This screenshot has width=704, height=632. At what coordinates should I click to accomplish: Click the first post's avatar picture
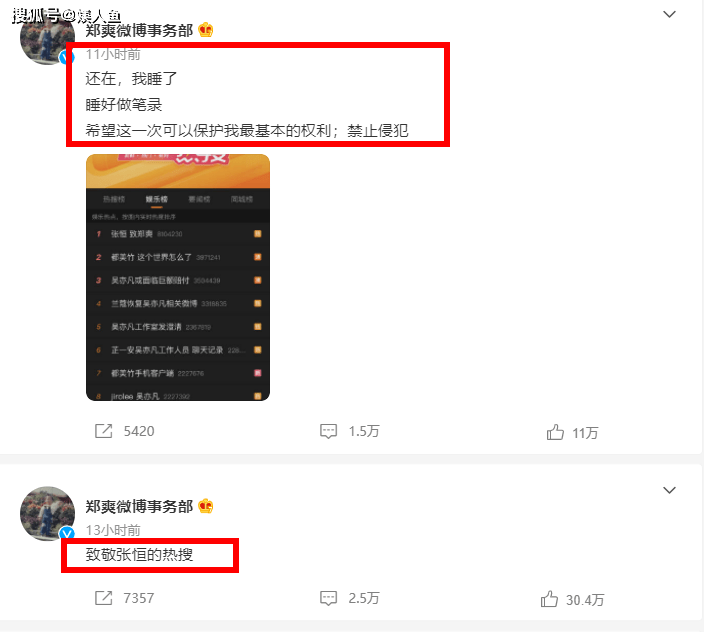pos(47,38)
